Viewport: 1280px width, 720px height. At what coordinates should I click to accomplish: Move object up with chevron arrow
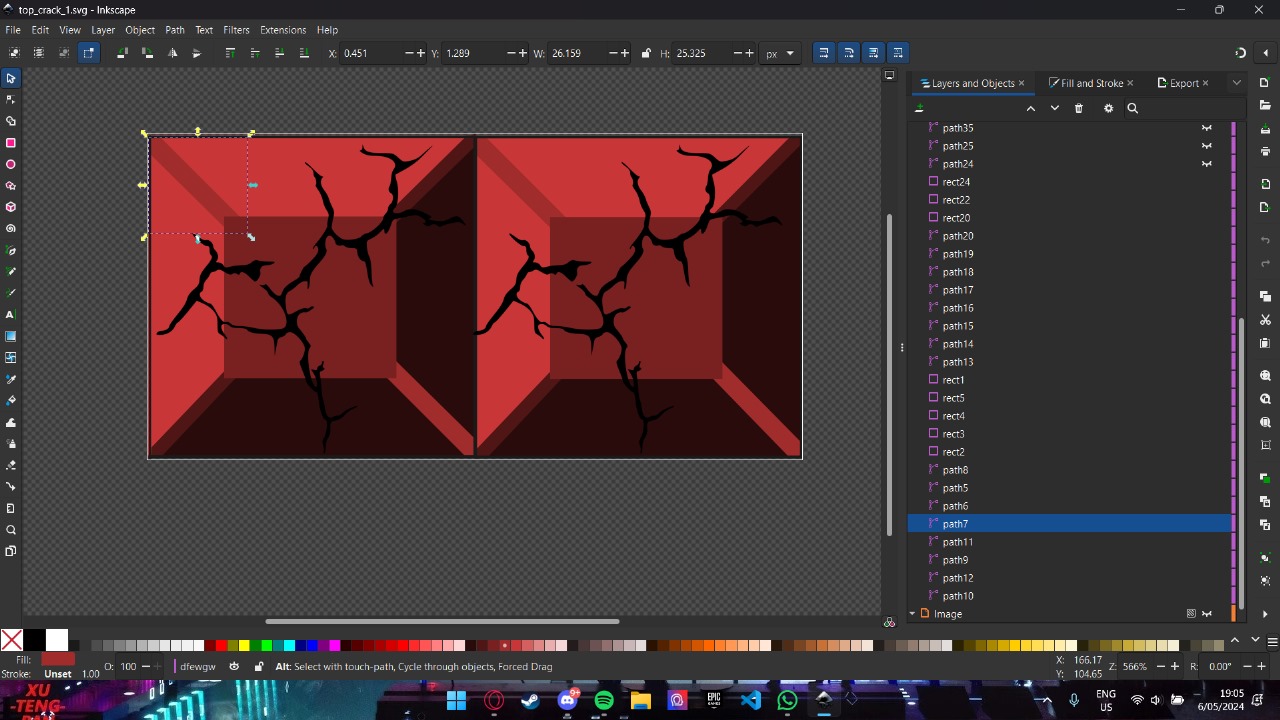point(1031,108)
